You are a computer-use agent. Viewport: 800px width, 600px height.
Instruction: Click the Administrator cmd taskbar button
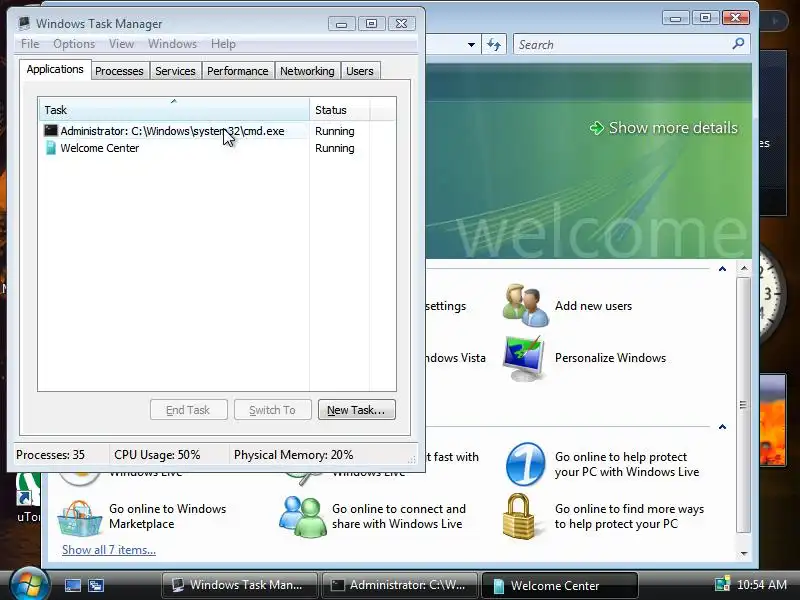399,585
